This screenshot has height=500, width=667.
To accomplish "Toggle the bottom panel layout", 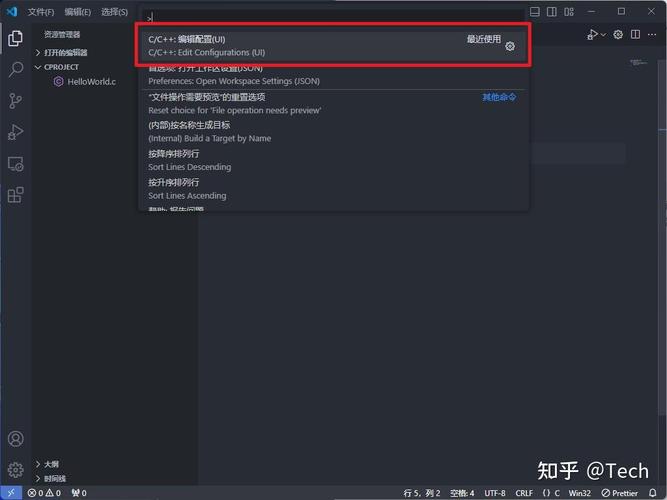I will (x=535, y=11).
